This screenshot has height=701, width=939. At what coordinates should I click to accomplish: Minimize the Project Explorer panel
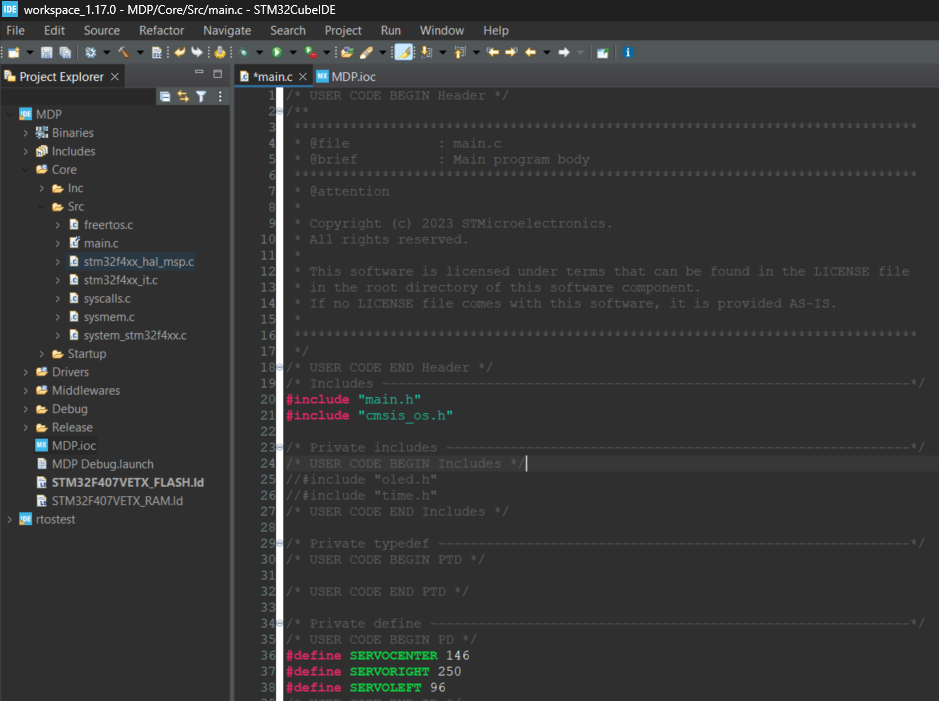[x=199, y=73]
